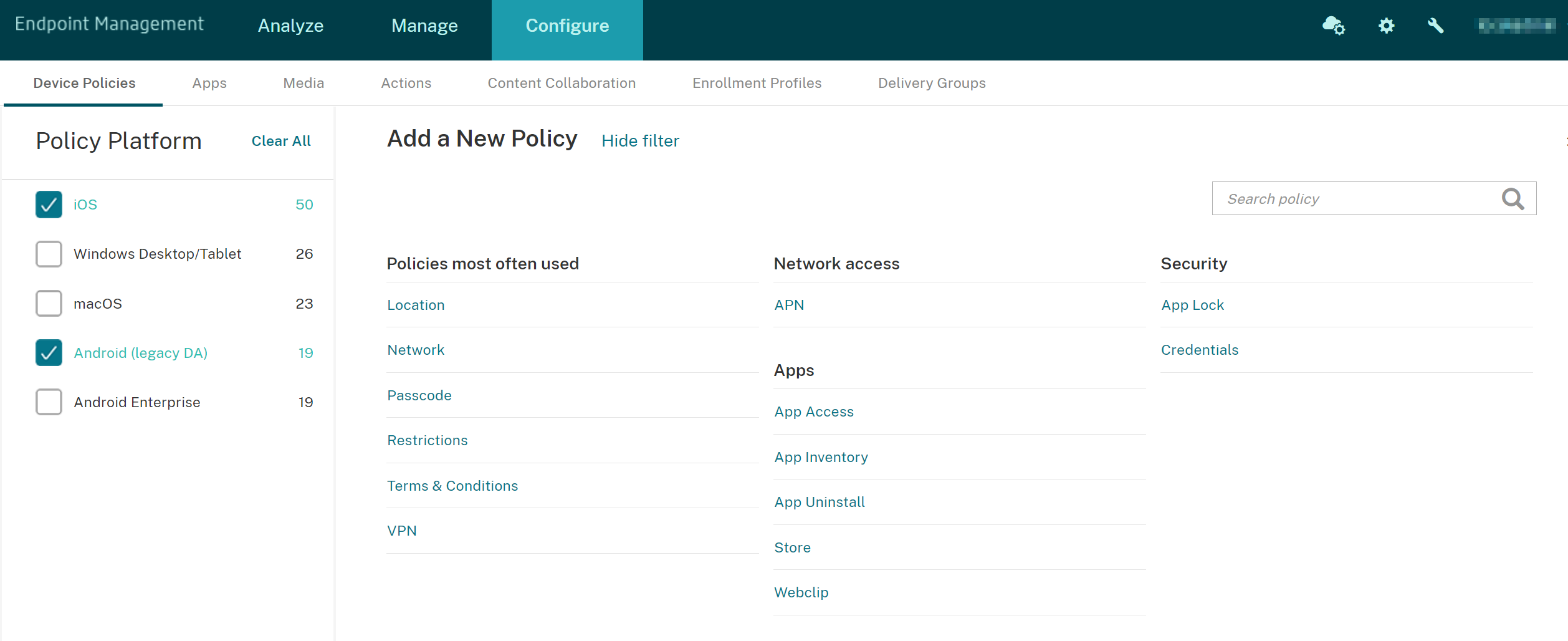Uncheck the iOS platform checkbox
Viewport: 1568px width, 641px height.
49,205
